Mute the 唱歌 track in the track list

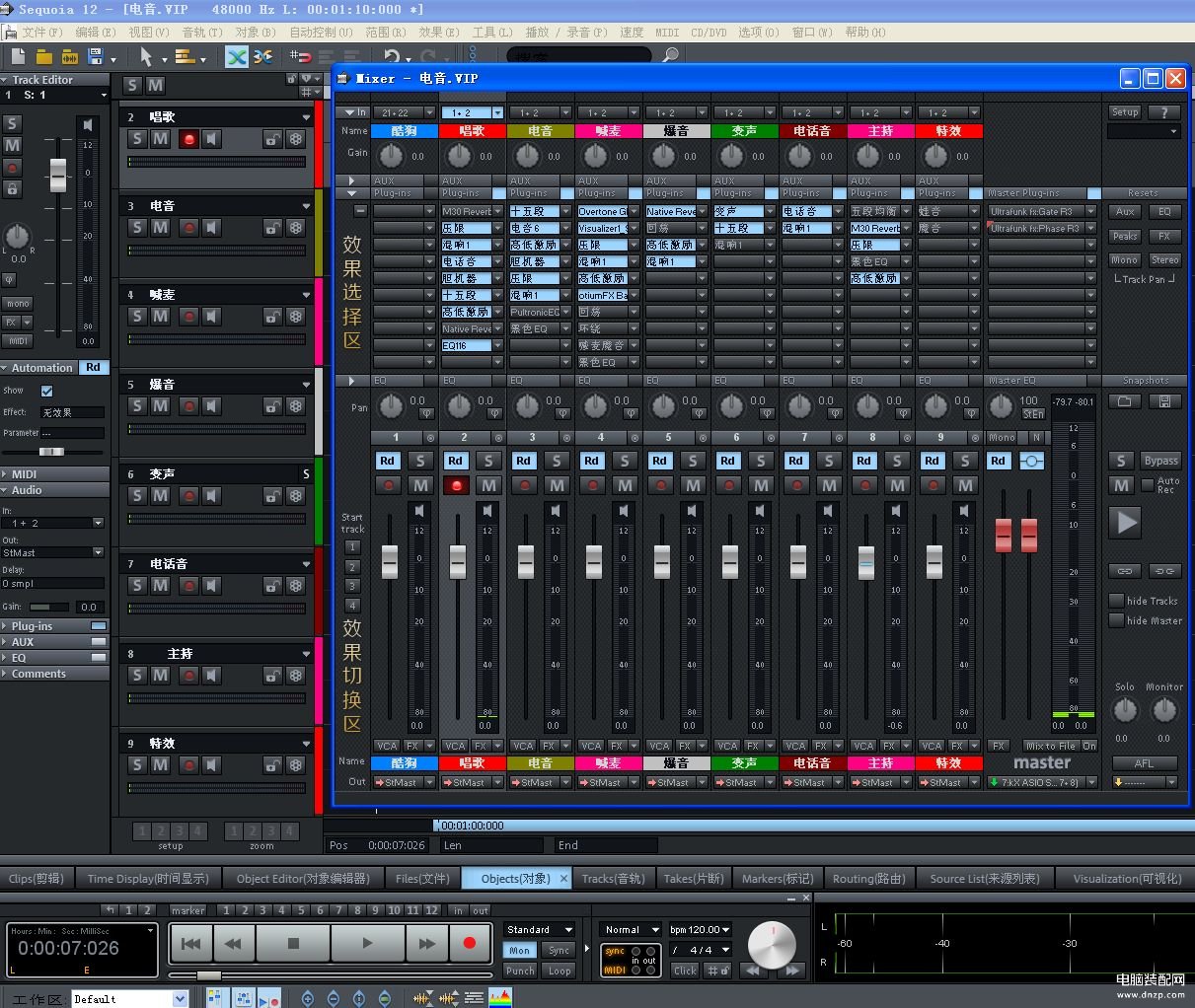point(160,139)
